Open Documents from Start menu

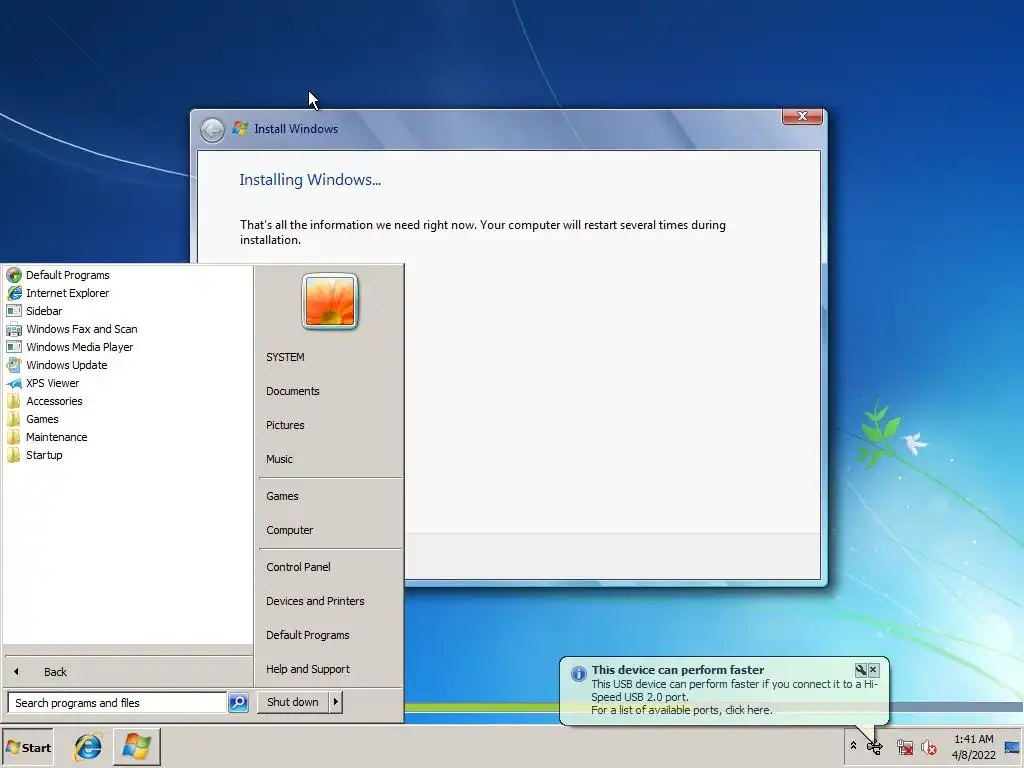coord(293,391)
